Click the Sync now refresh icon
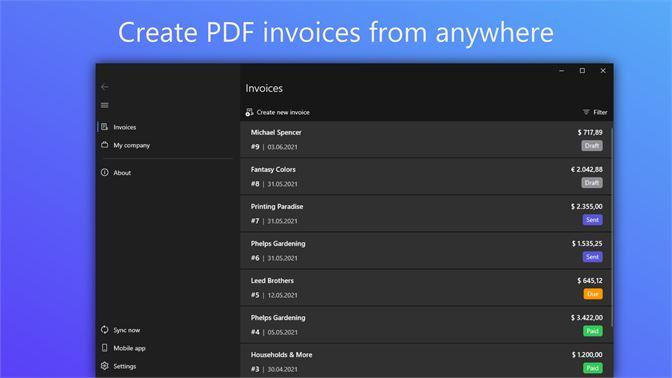Image resolution: width=672 pixels, height=378 pixels. (105, 330)
